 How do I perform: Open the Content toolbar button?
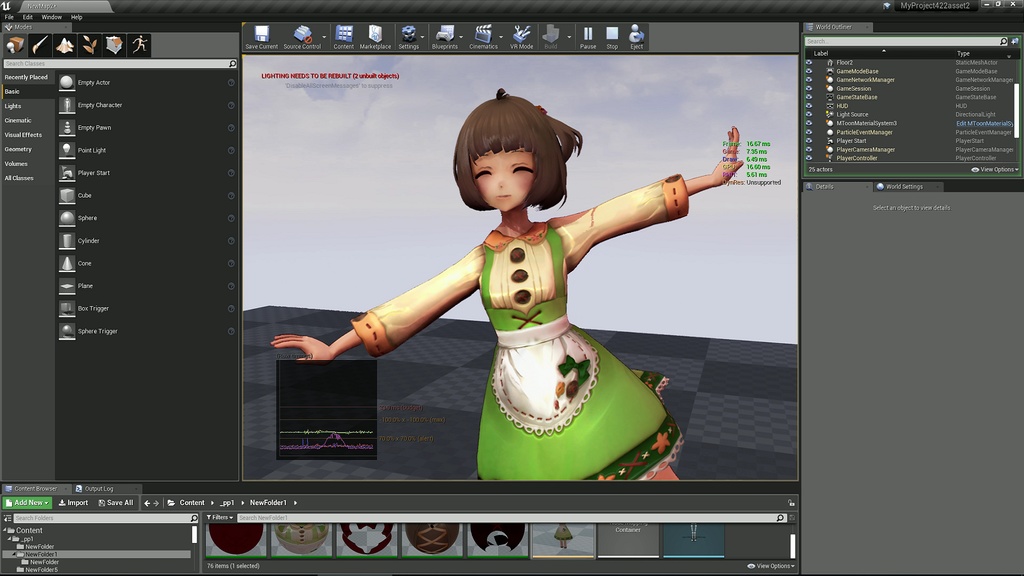pos(344,37)
